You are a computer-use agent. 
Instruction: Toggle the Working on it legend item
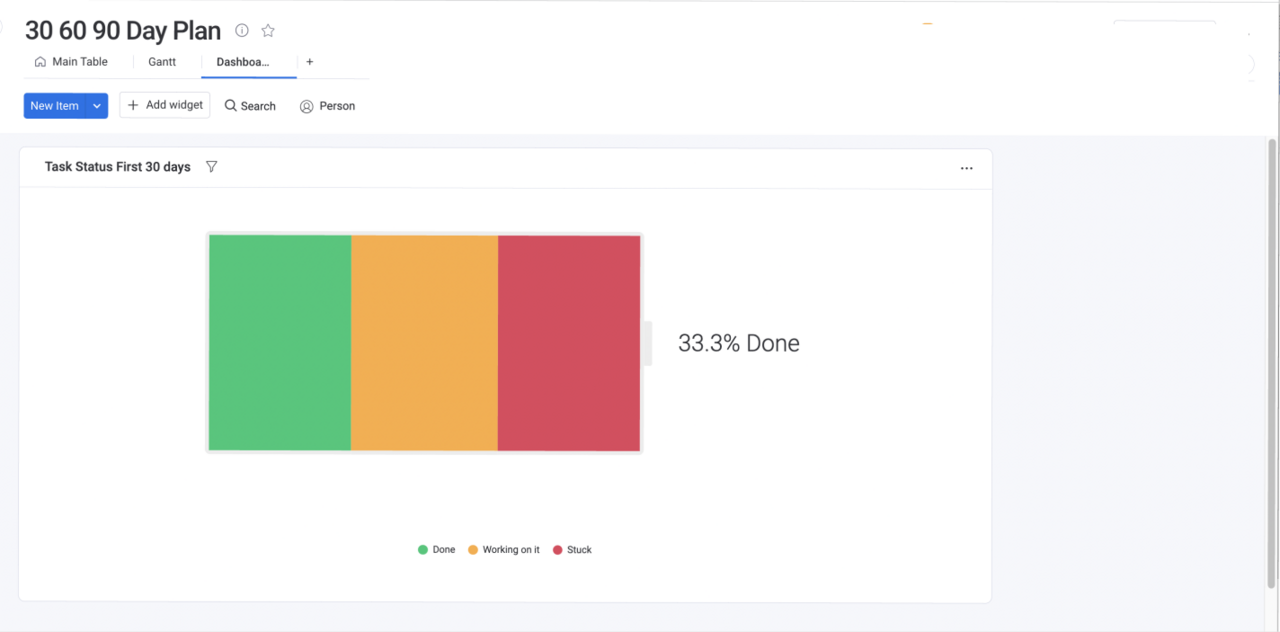click(504, 550)
